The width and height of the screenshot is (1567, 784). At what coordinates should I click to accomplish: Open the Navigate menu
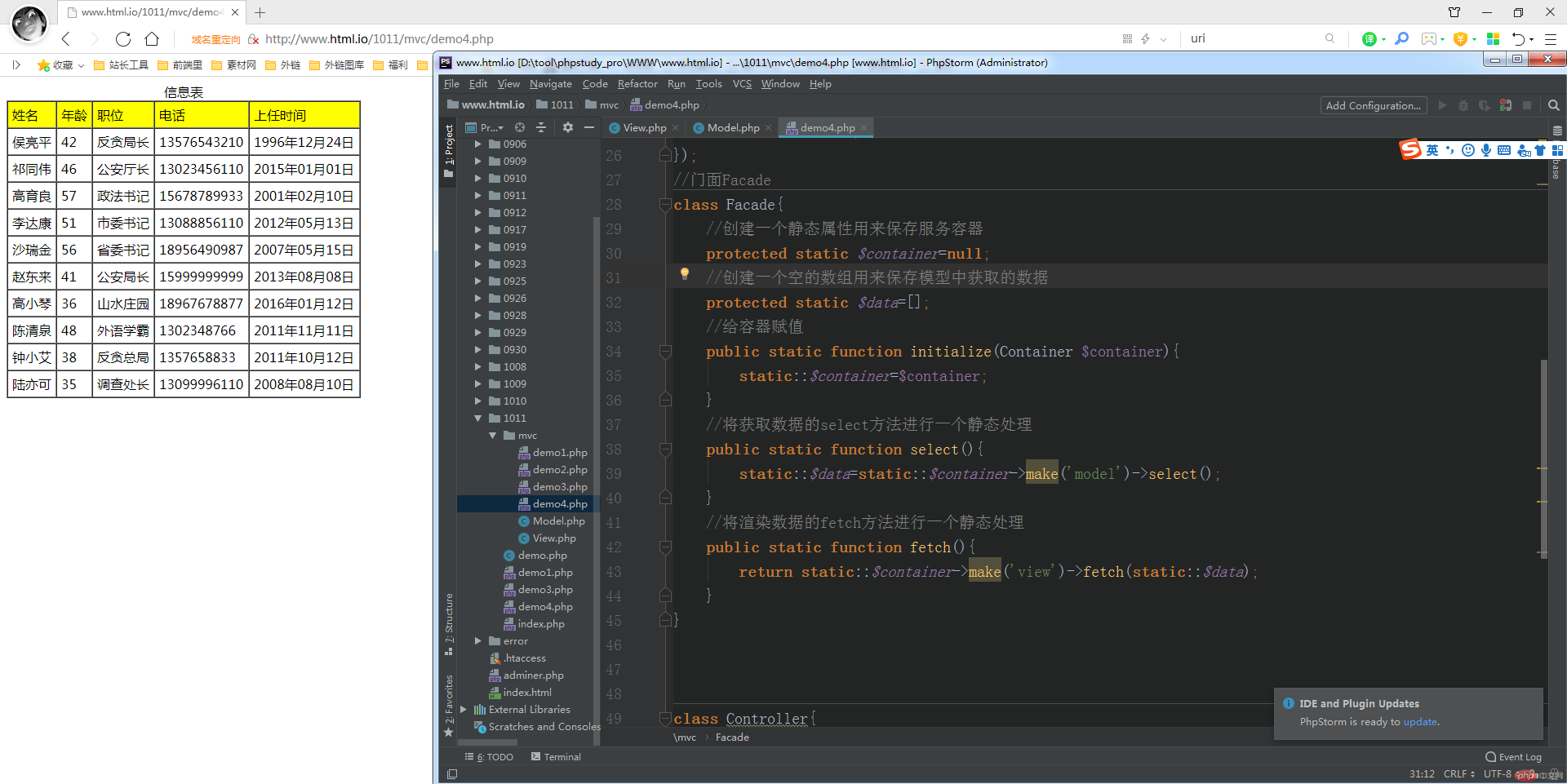point(550,84)
